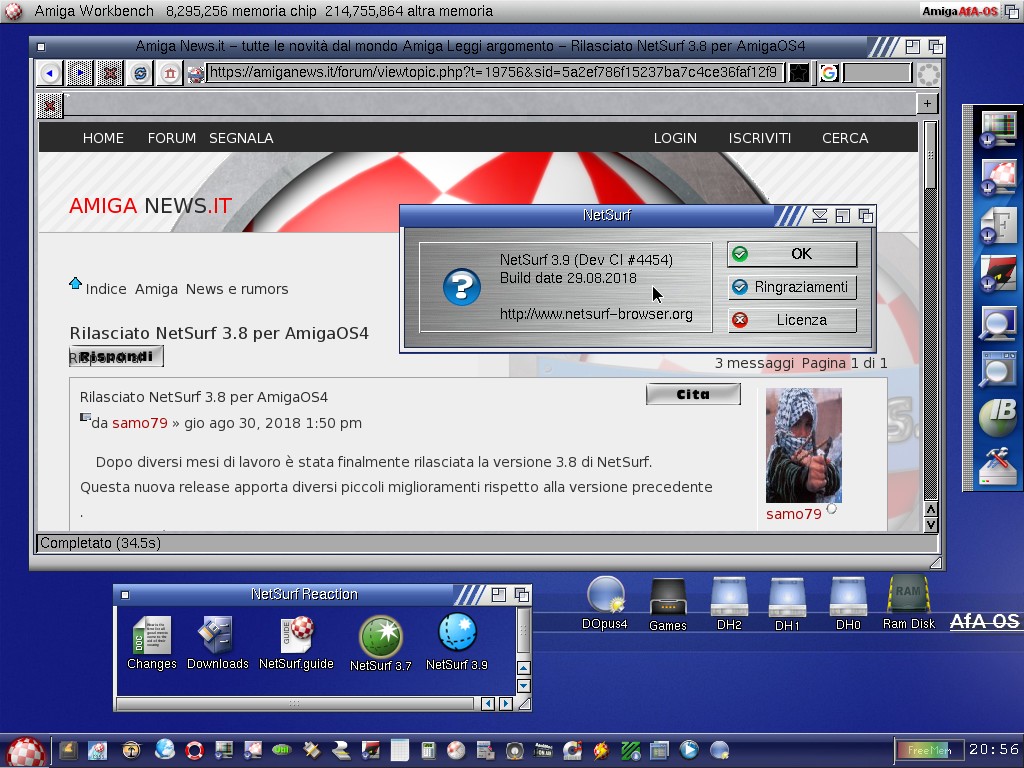1024x768 pixels.
Task: Add current page to favourites star
Action: (x=799, y=73)
